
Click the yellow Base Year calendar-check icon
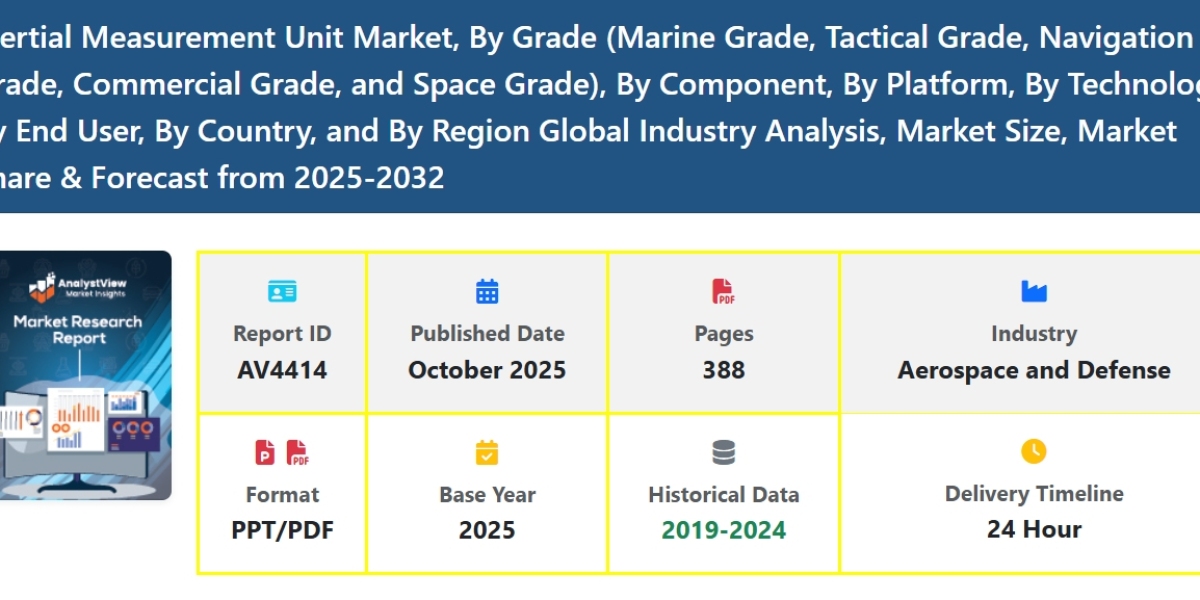pos(487,453)
